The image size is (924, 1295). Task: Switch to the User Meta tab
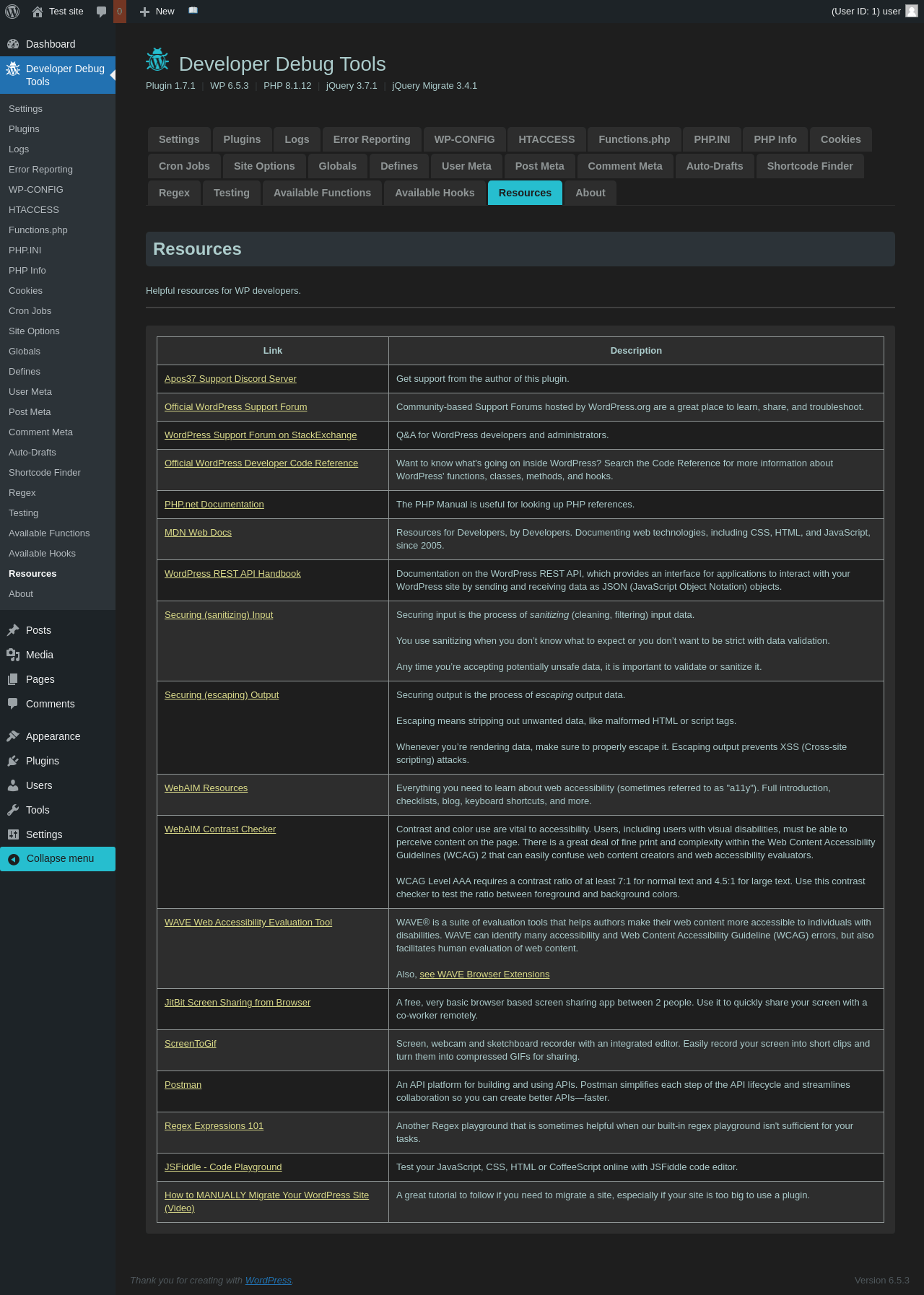466,166
